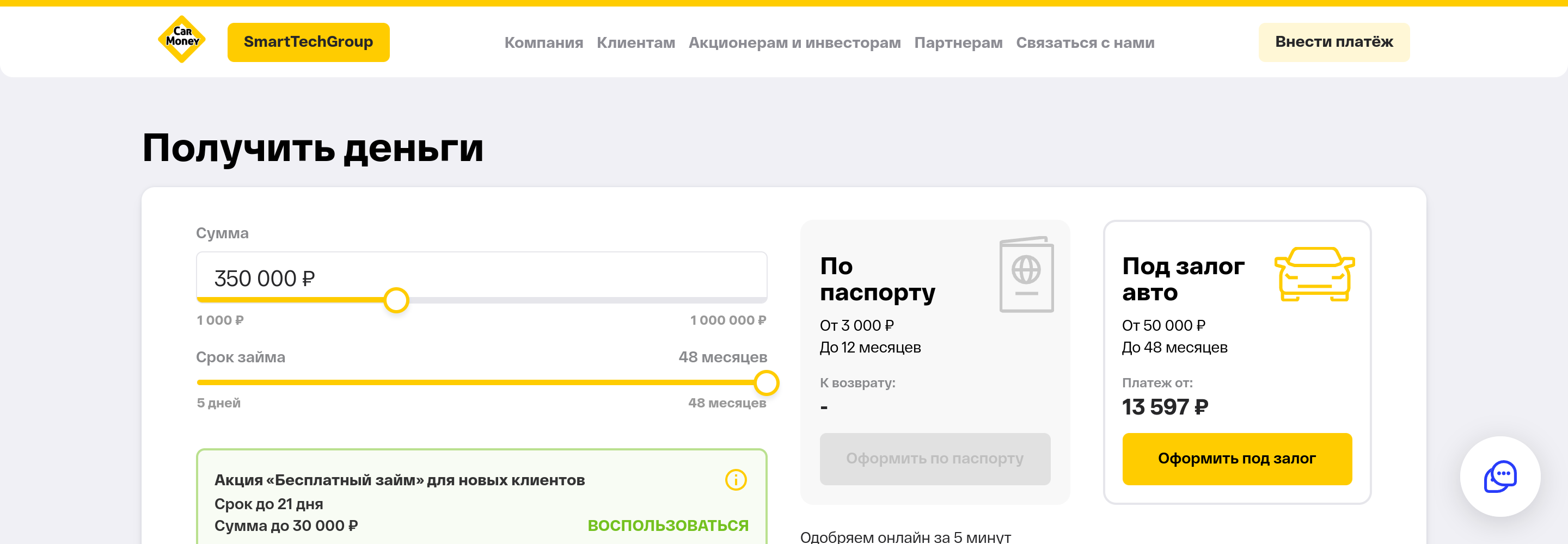Click the Одобряем онлайн за 5 минут text
Screen dimensions: 1568x544
coord(905,537)
